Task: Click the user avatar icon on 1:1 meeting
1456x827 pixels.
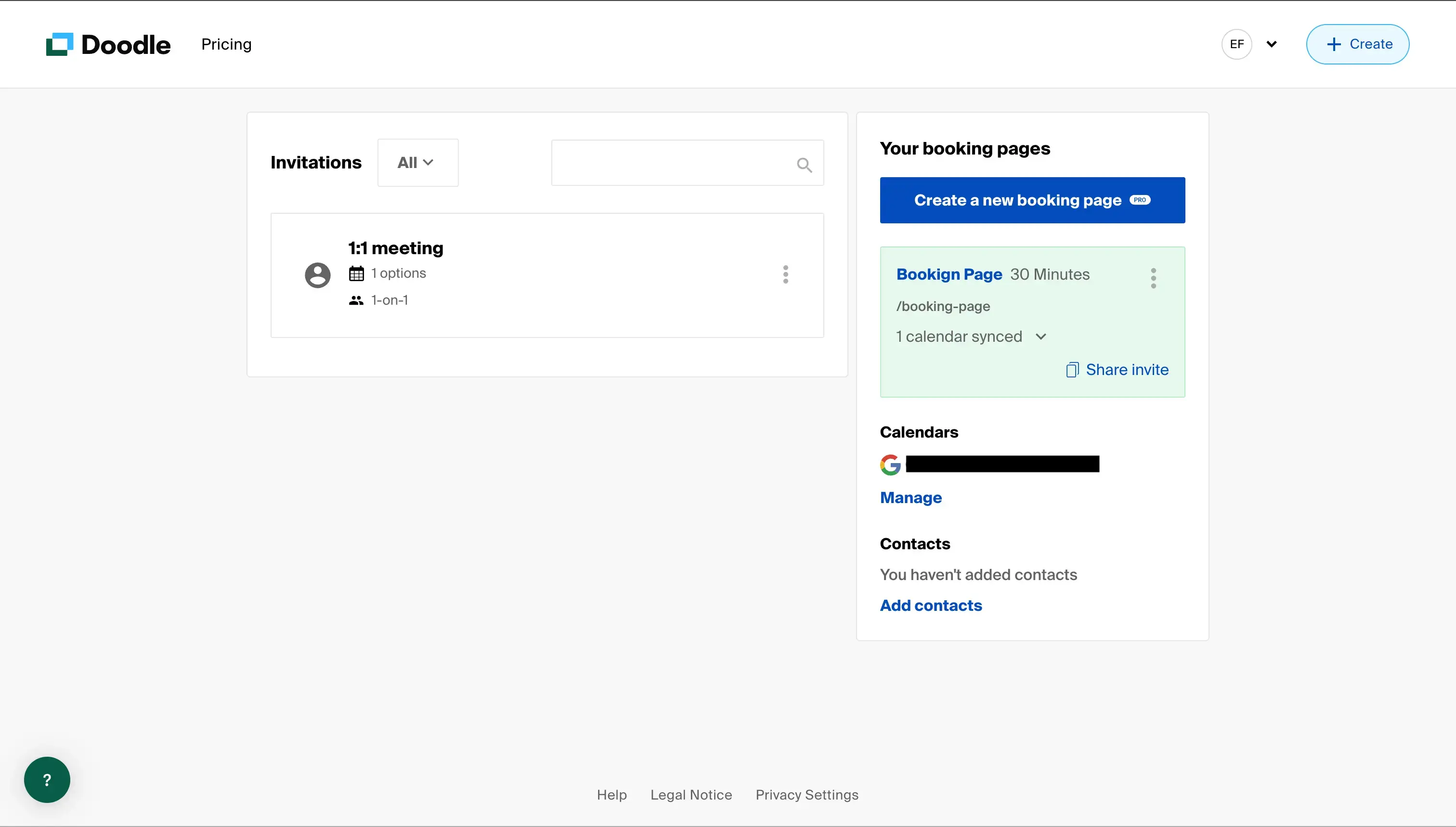Action: (x=317, y=274)
